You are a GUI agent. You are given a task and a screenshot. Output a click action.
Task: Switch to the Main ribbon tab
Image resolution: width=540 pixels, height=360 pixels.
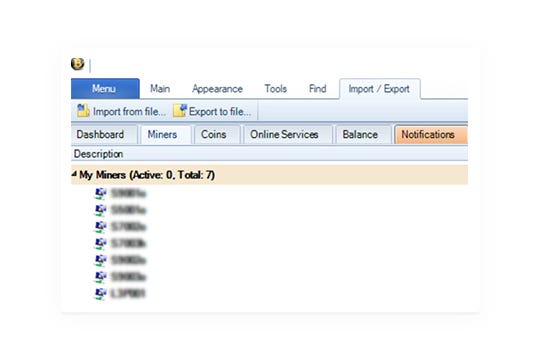(x=160, y=89)
